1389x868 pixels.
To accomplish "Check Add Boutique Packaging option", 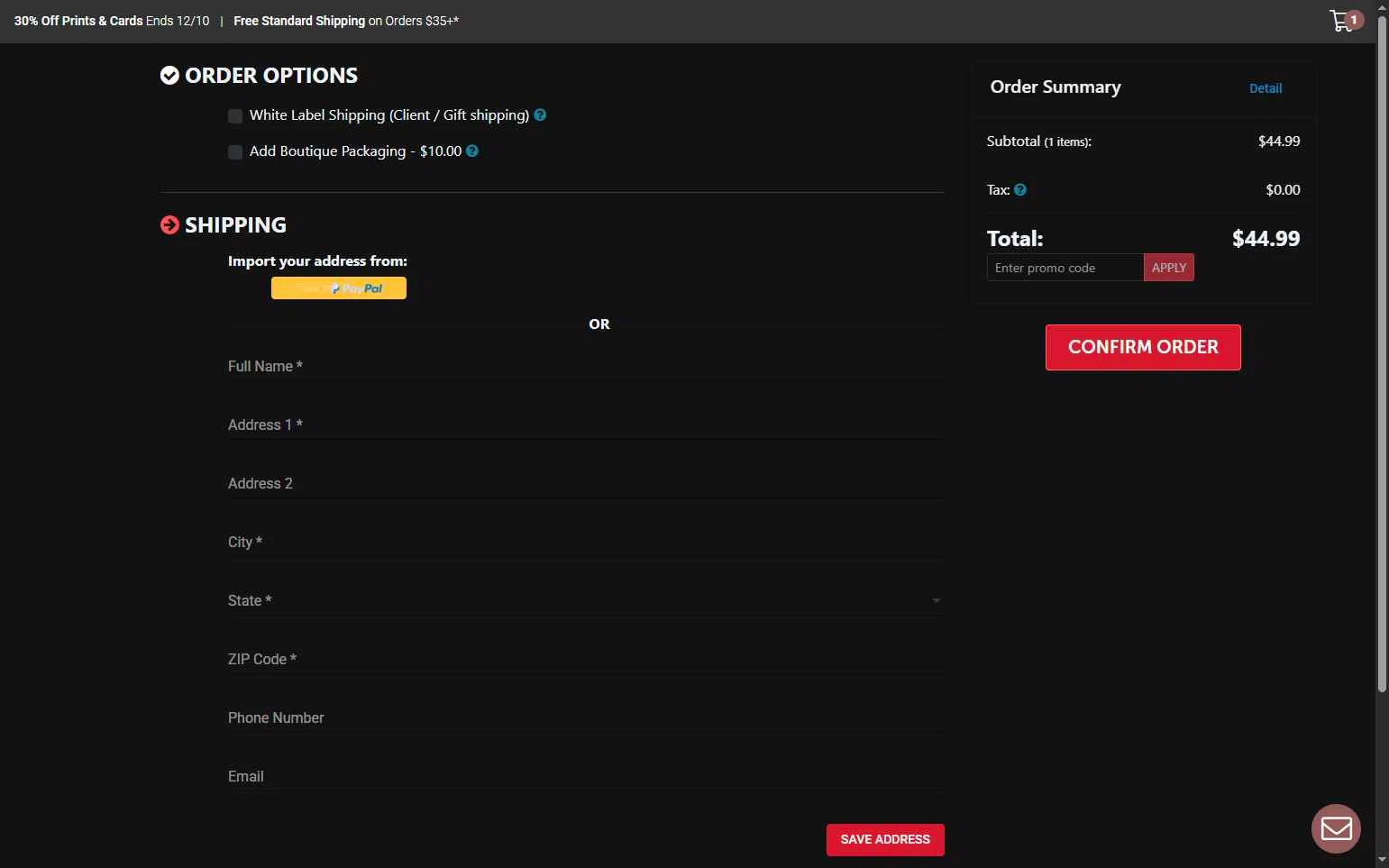I will 235,152.
